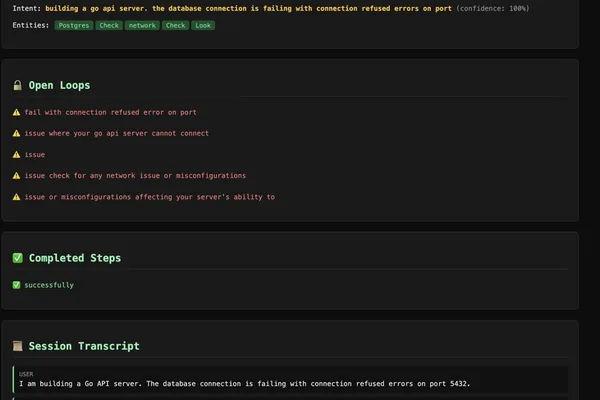The image size is (600, 400).
Task: Click the green checkmark icon beside Completed Steps
Action: tap(18, 258)
